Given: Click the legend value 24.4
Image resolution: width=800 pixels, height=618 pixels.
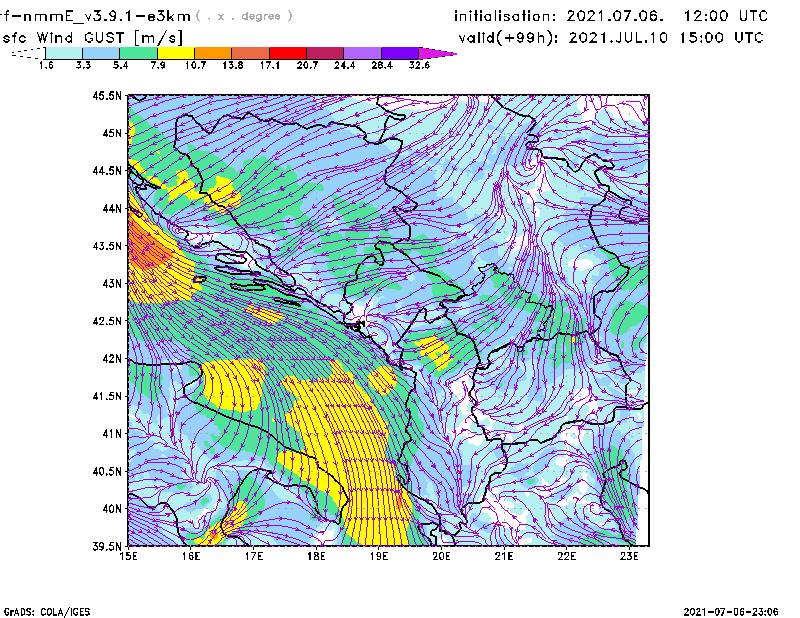Looking at the screenshot, I should pos(344,65).
